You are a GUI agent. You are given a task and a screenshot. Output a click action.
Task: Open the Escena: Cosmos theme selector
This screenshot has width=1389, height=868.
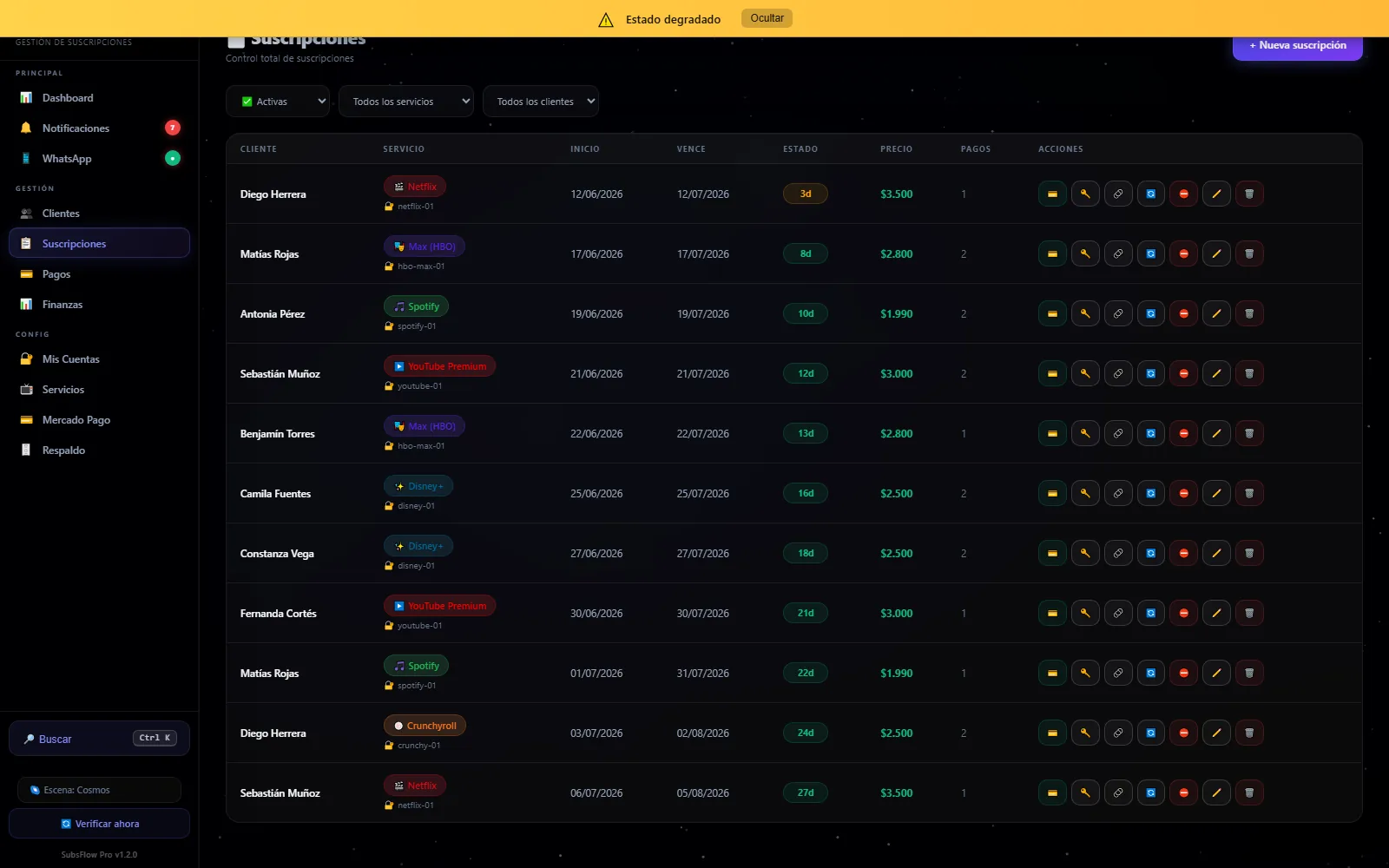99,790
